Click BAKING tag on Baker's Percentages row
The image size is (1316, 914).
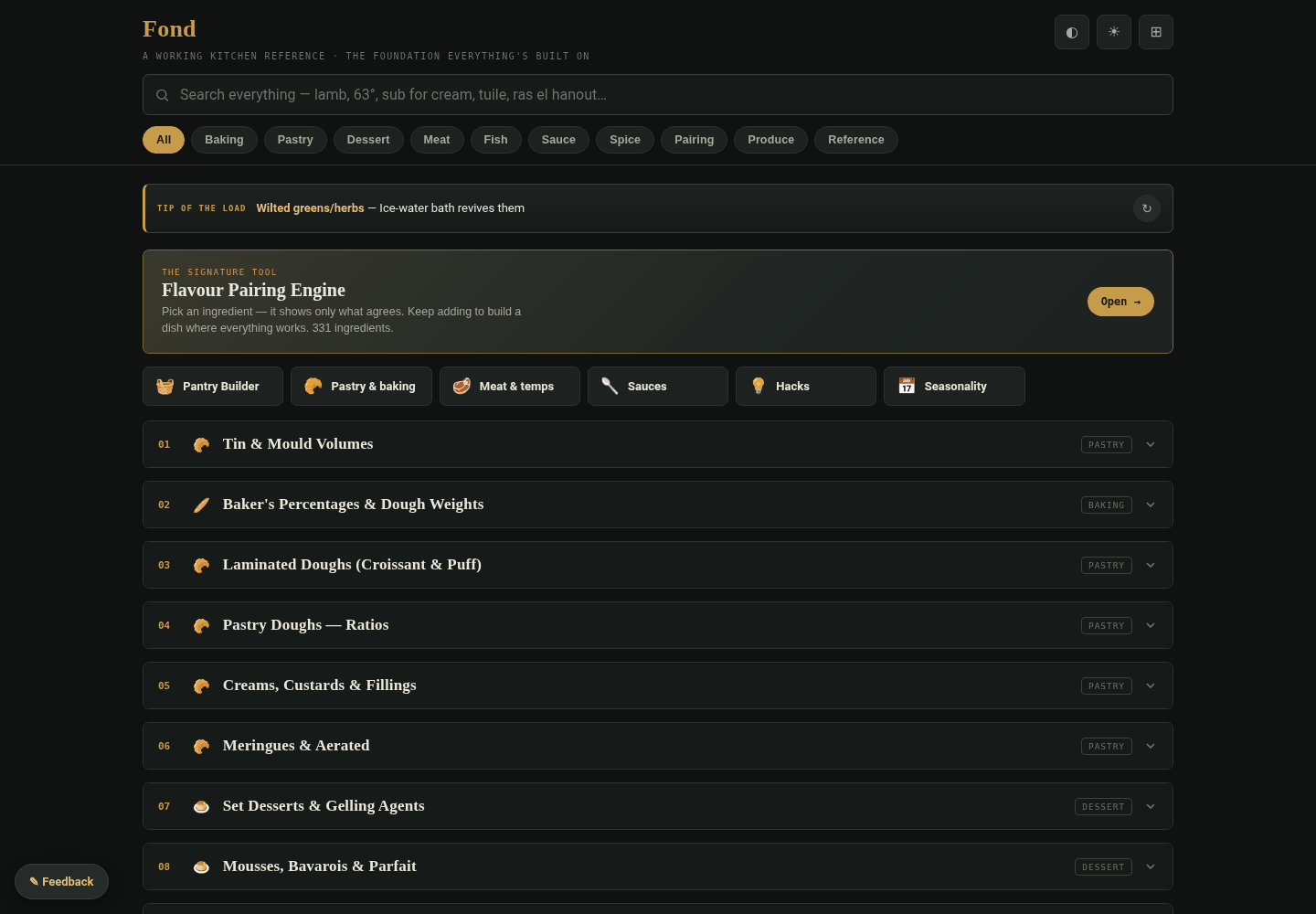click(x=1107, y=505)
